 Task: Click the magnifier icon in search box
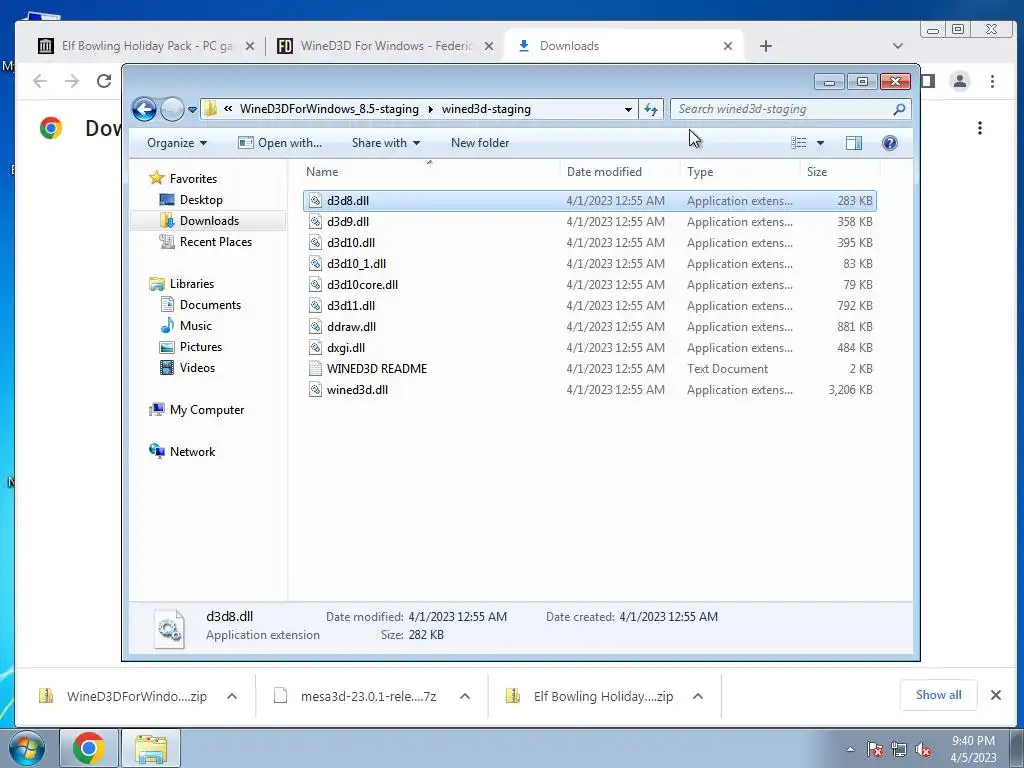pyautogui.click(x=899, y=109)
